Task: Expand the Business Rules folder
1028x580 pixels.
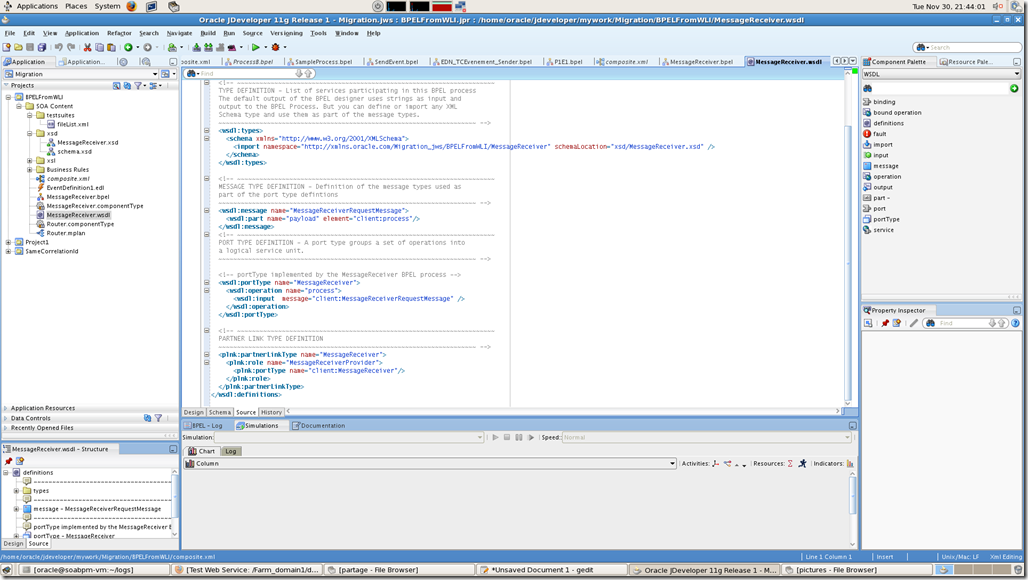Action: 30,170
